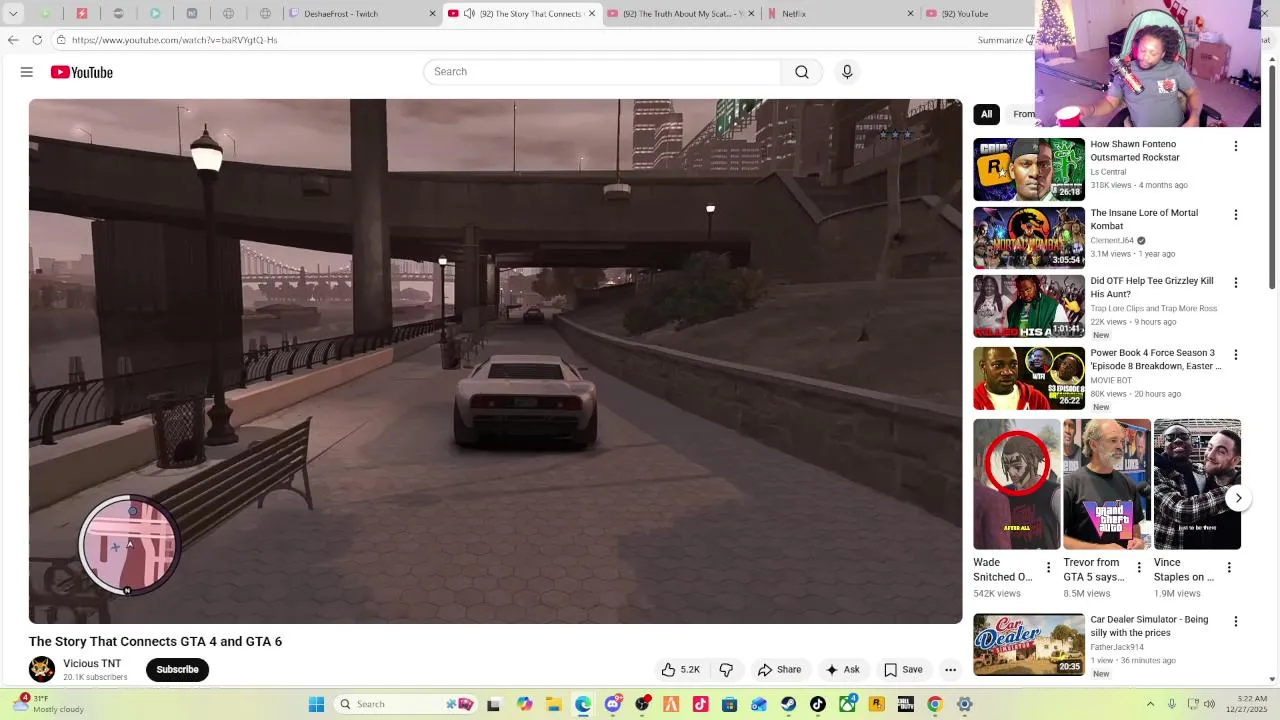Close the Netflix tab
The height and width of the screenshot is (720, 1280).
tap(910, 14)
